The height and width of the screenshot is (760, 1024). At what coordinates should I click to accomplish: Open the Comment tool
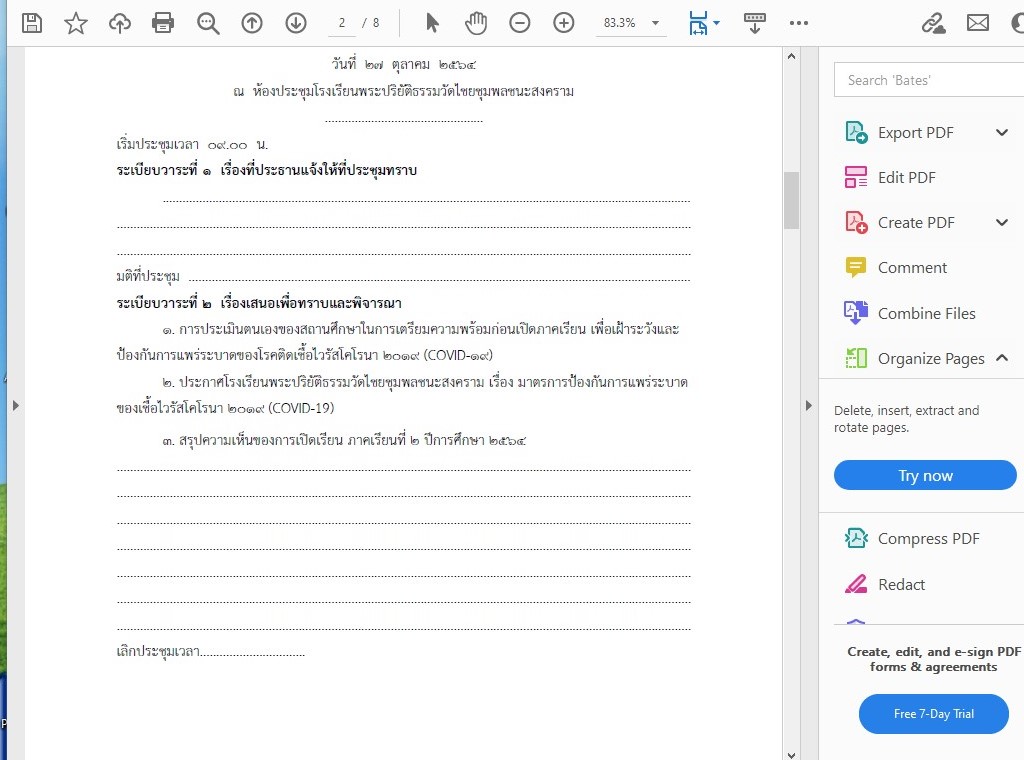pyautogui.click(x=911, y=268)
